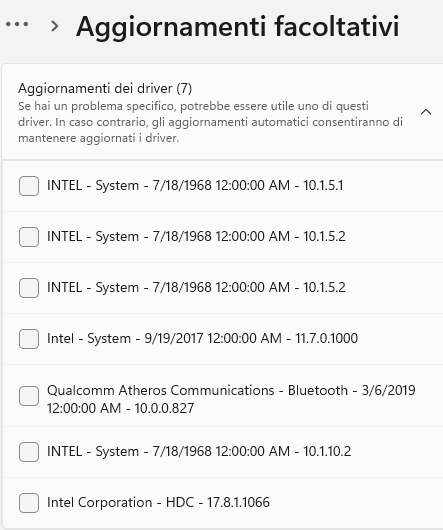Click the "Aggiornamenti dei driver (7)" heading text
This screenshot has height=530, width=443.
(x=105, y=88)
